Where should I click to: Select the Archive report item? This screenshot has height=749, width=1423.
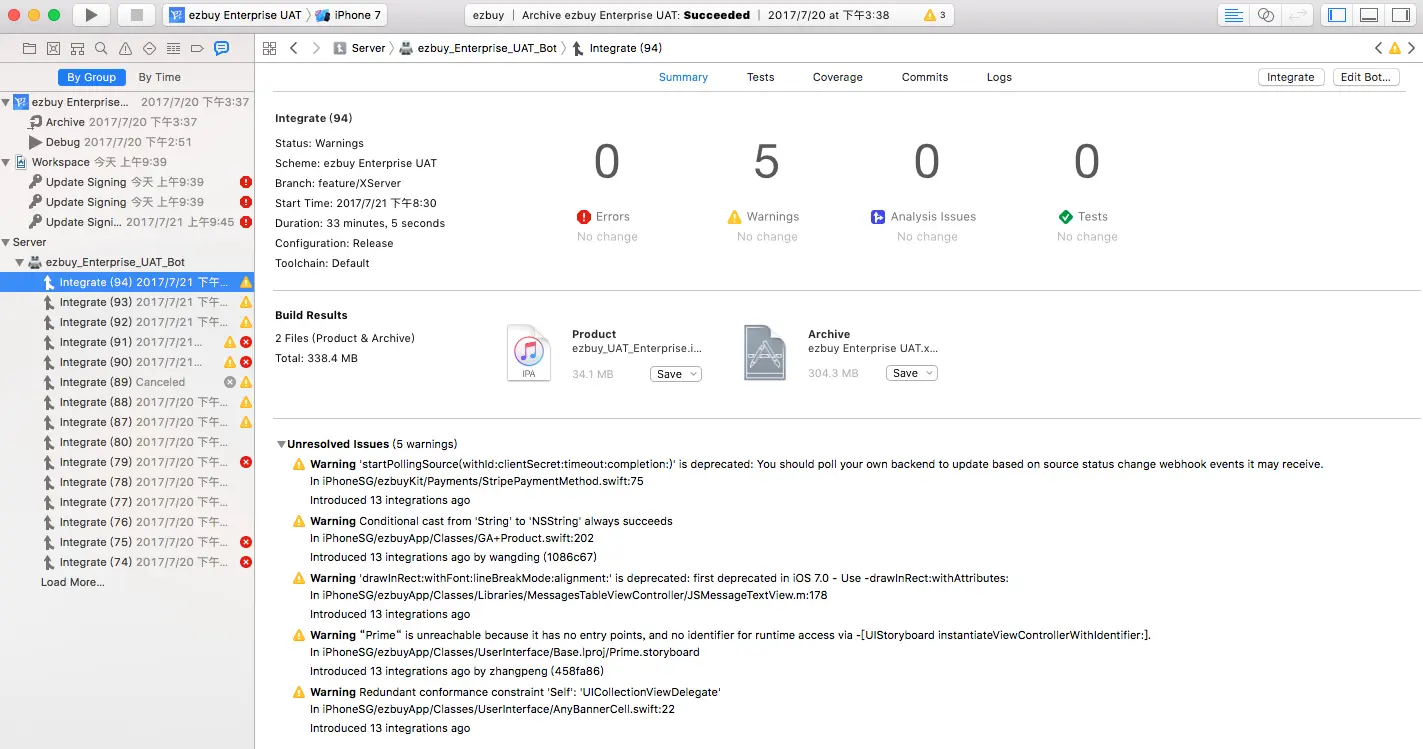[x=127, y=122]
